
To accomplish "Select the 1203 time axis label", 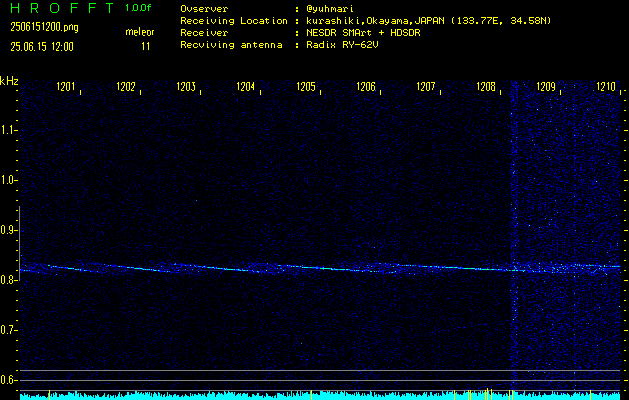I will pyautogui.click(x=186, y=87).
